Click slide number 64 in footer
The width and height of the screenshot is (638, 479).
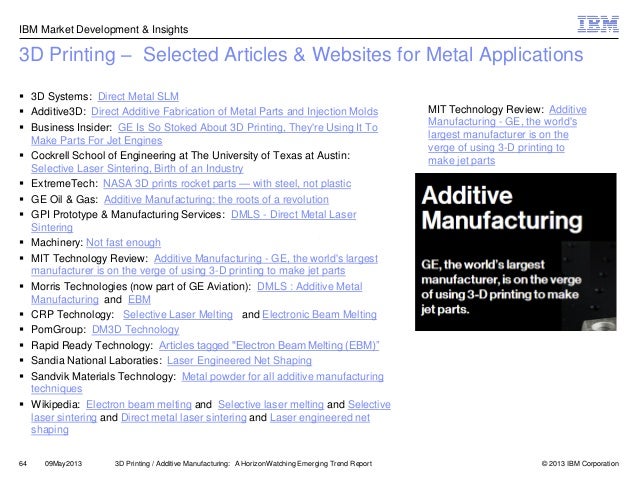point(23,464)
